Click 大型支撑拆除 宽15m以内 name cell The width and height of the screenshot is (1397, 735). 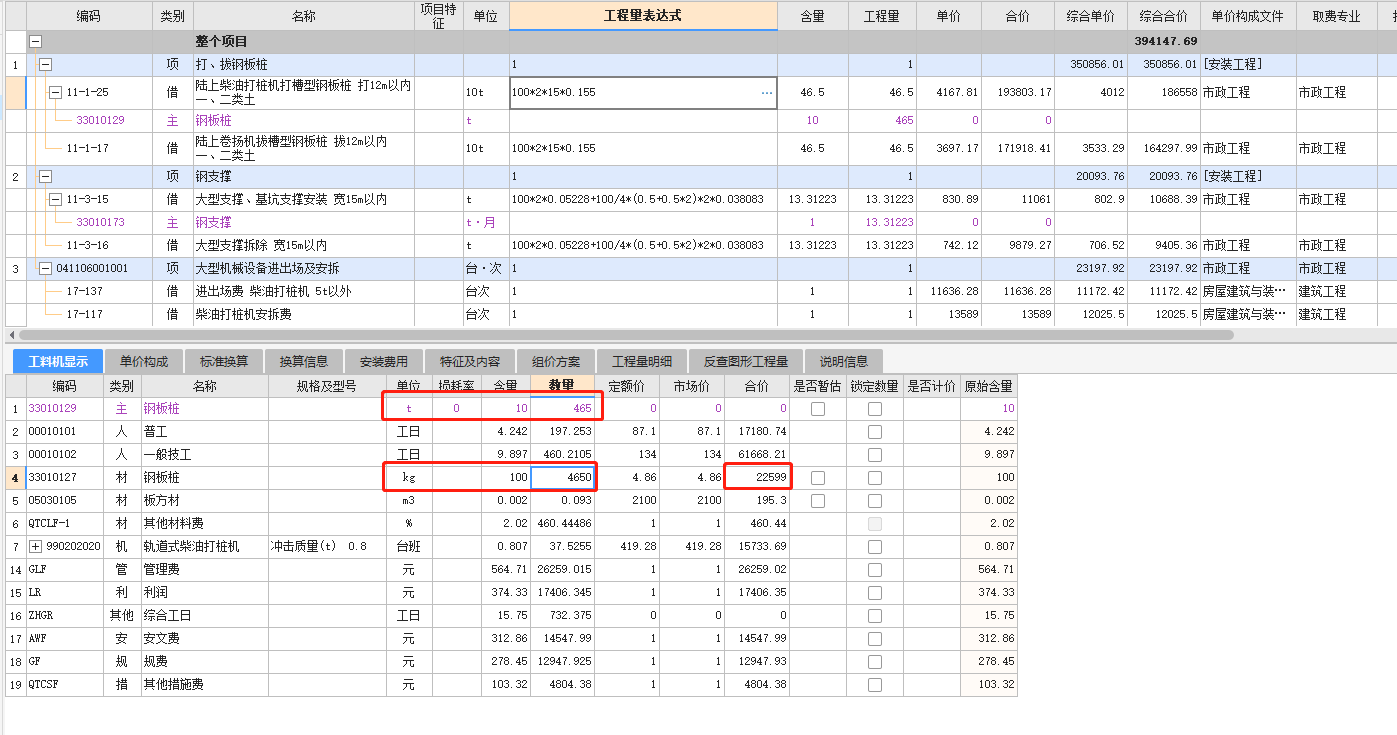click(304, 246)
